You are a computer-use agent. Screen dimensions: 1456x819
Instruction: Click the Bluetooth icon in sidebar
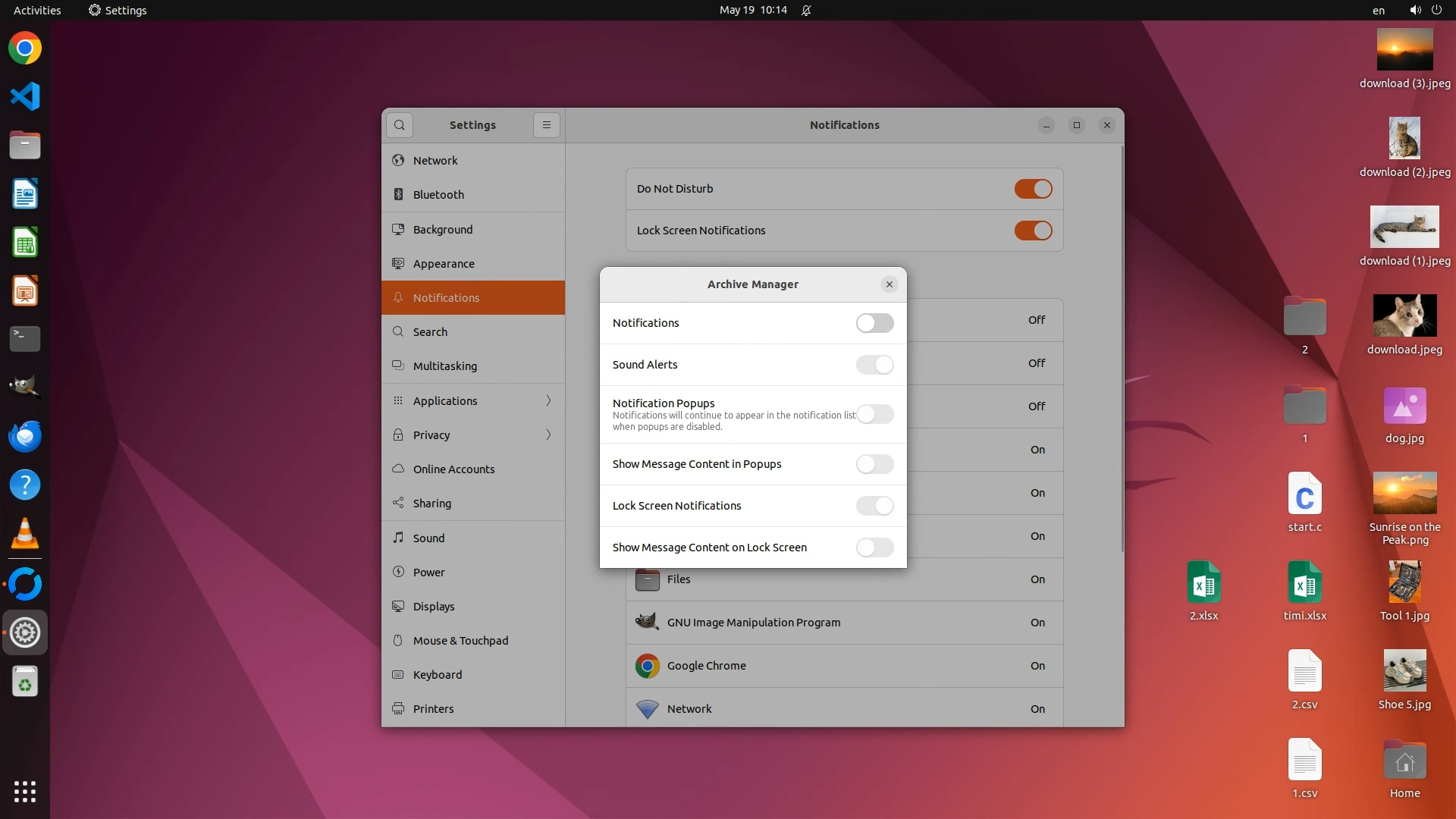tap(398, 195)
